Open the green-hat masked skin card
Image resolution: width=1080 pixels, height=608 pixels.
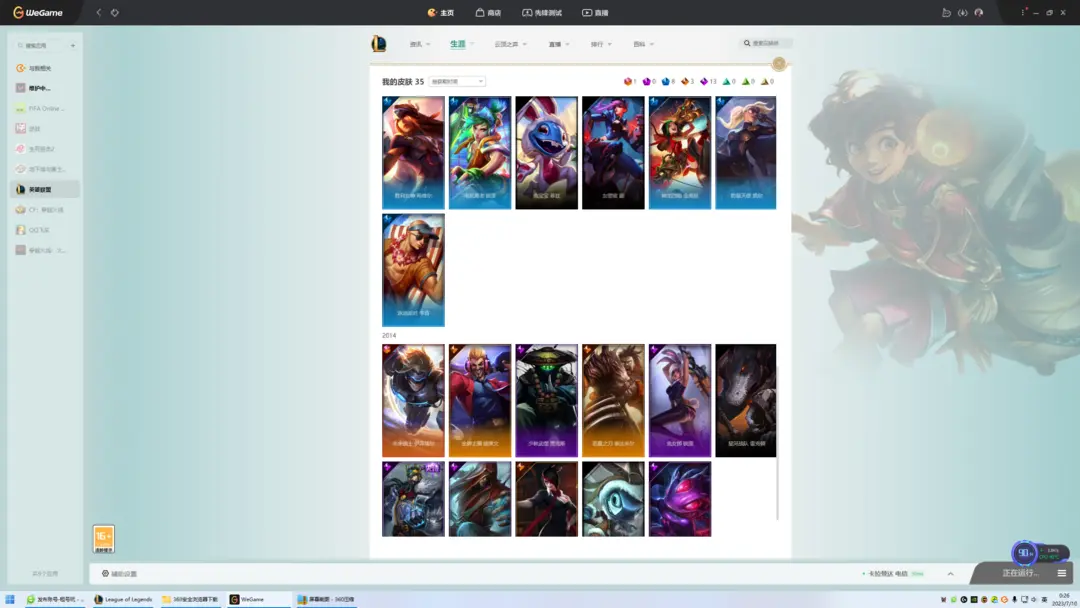[x=547, y=400]
